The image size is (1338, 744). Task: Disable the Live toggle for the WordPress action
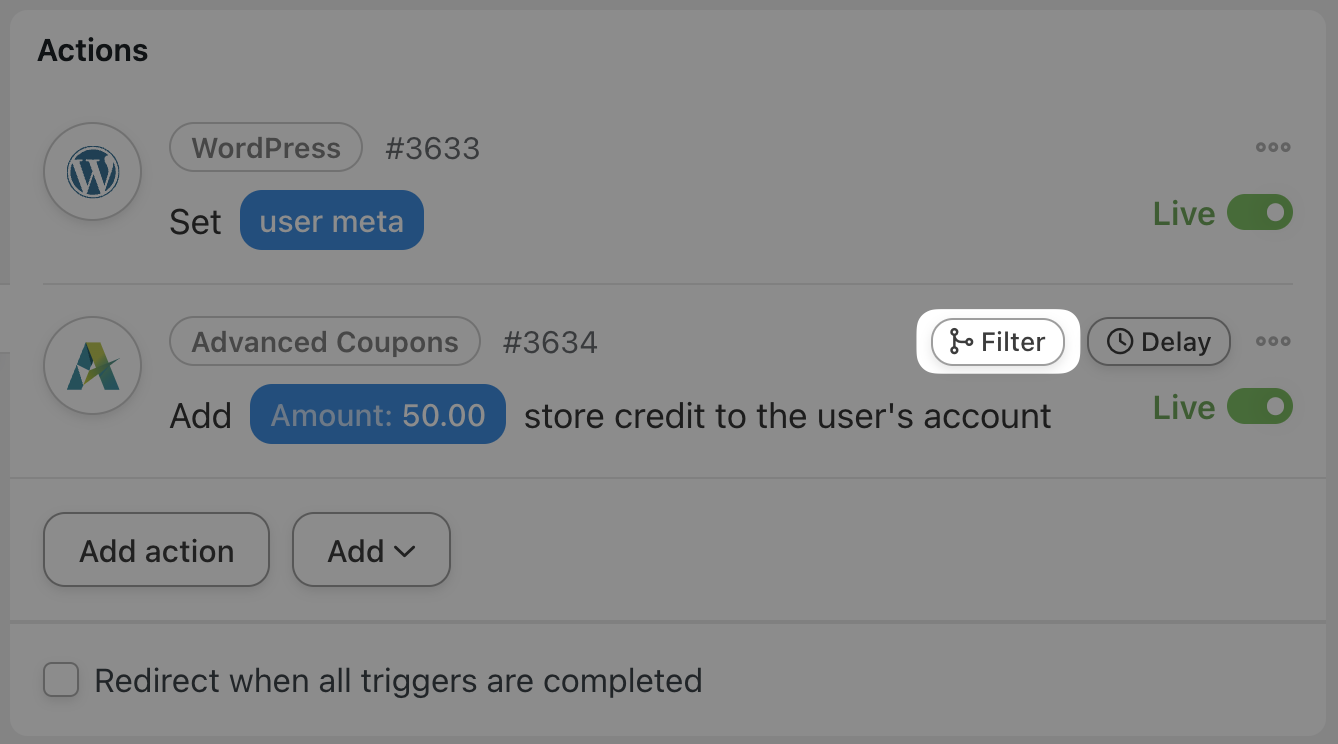(x=1260, y=213)
